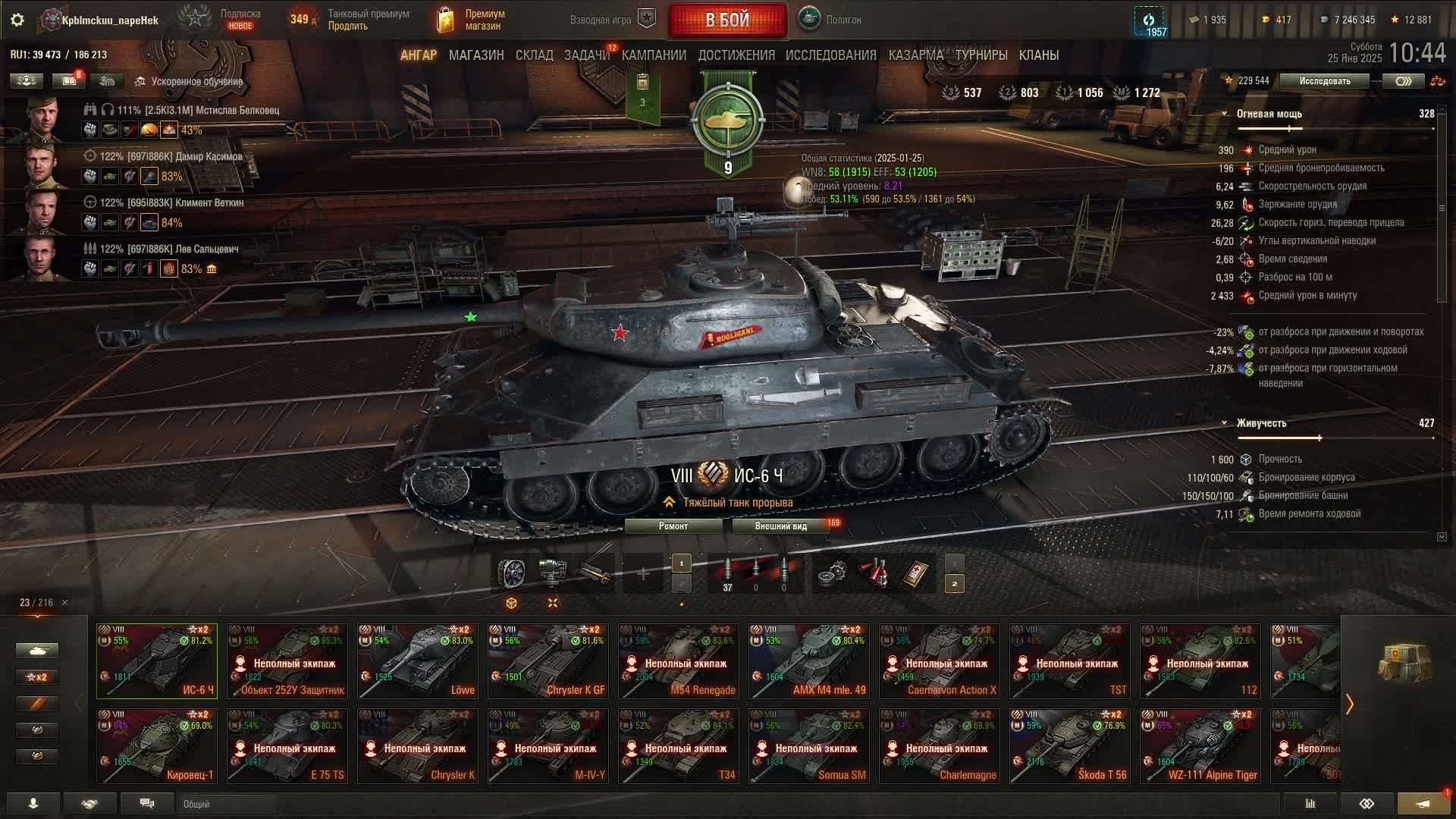Collapse the Живучесть section
Image resolution: width=1456 pixels, height=819 pixels.
pyautogui.click(x=1224, y=423)
